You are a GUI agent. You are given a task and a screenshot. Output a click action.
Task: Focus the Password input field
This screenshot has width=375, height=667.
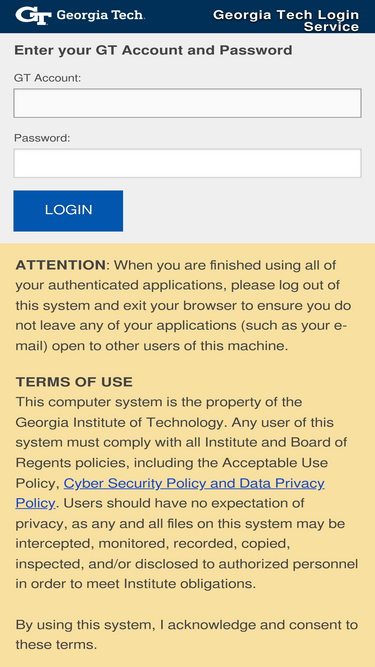tap(188, 163)
